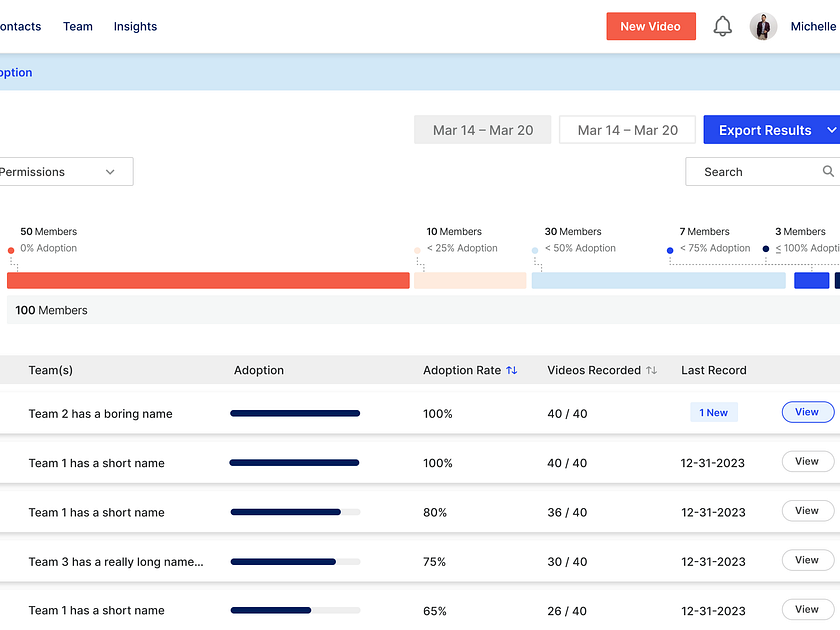Click the search magnifier icon
Image resolution: width=840 pixels, height=630 pixels.
click(829, 171)
